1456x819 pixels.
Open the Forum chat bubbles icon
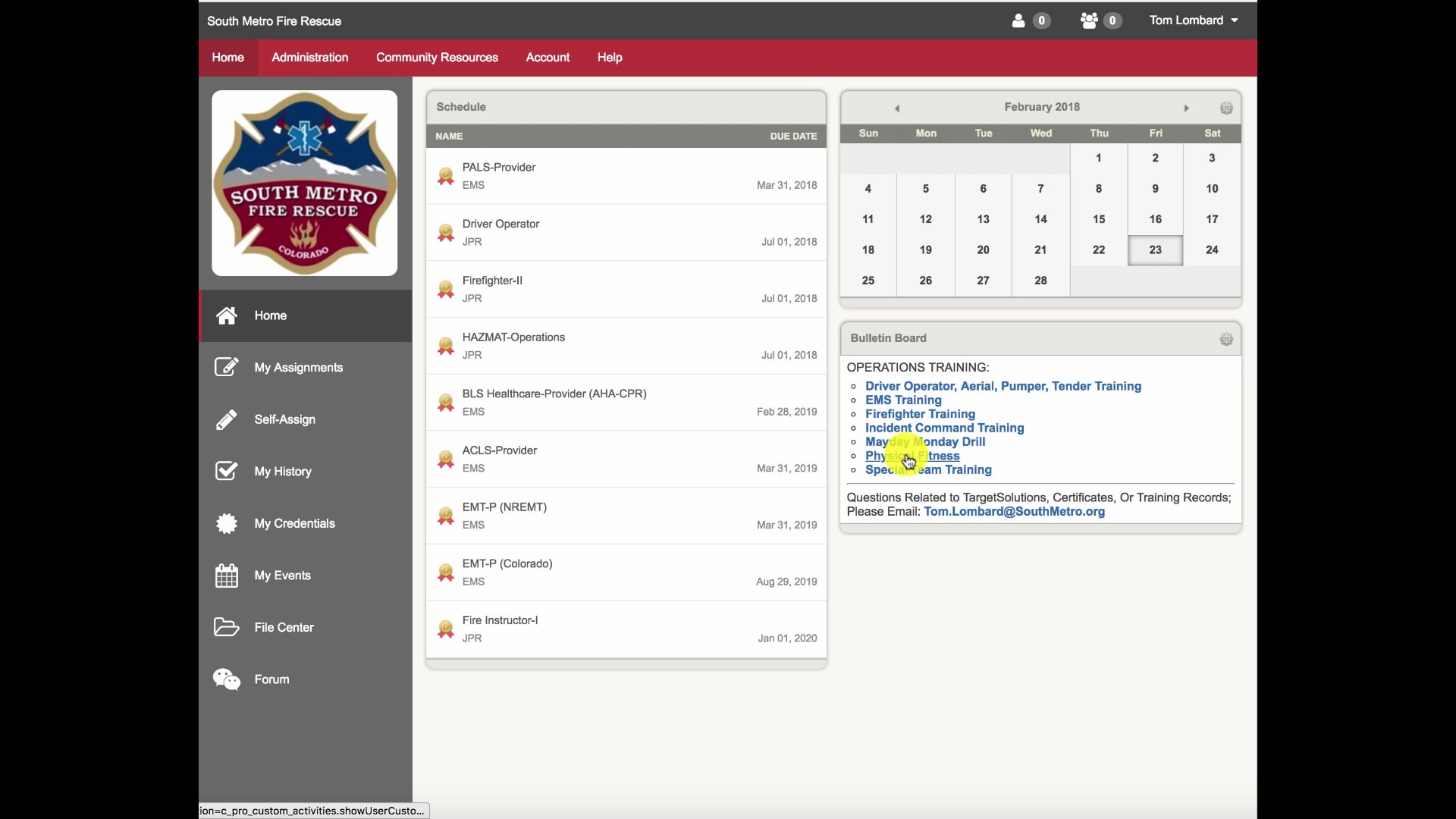click(226, 679)
